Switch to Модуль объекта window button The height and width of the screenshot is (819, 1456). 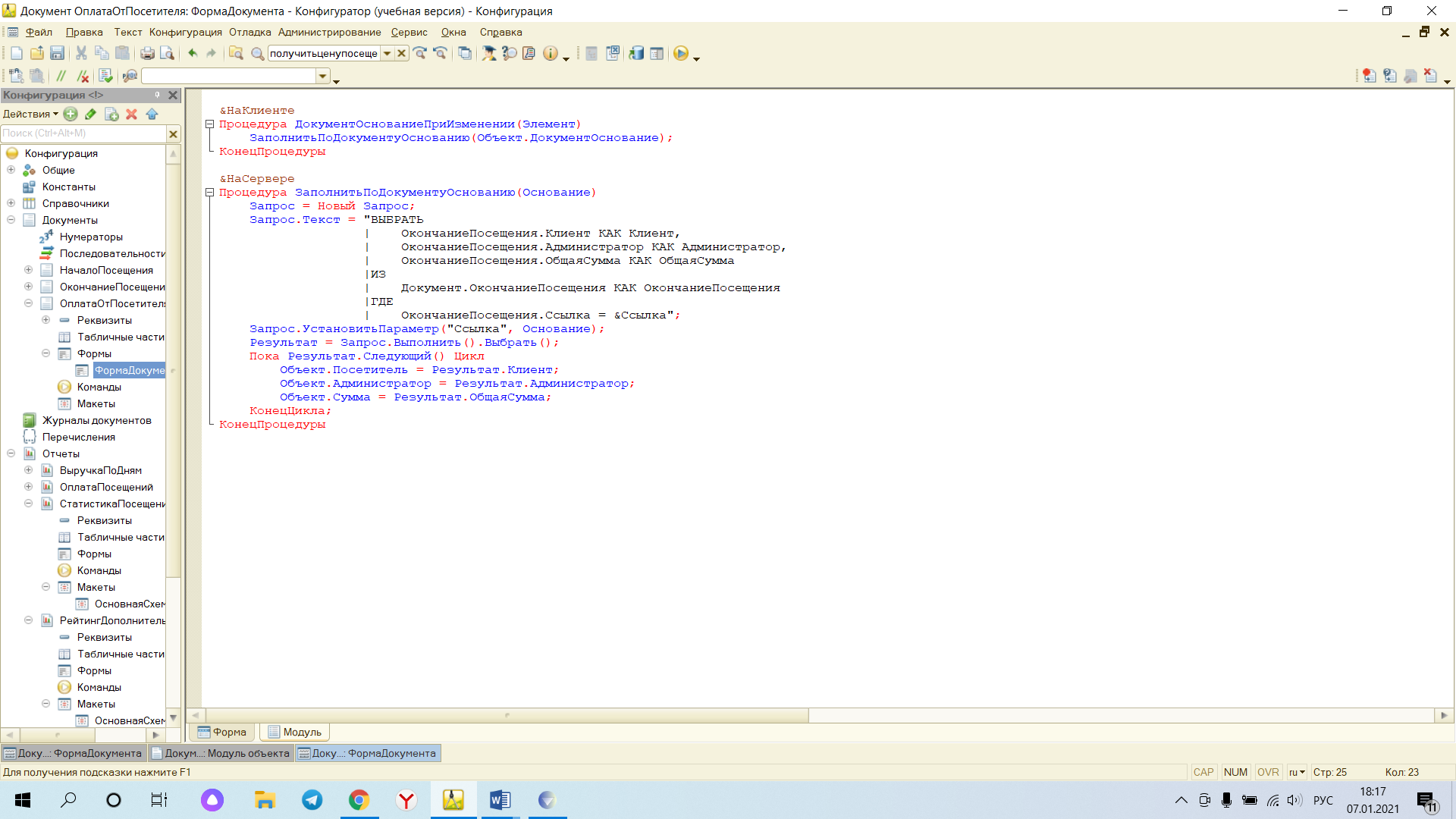(221, 753)
